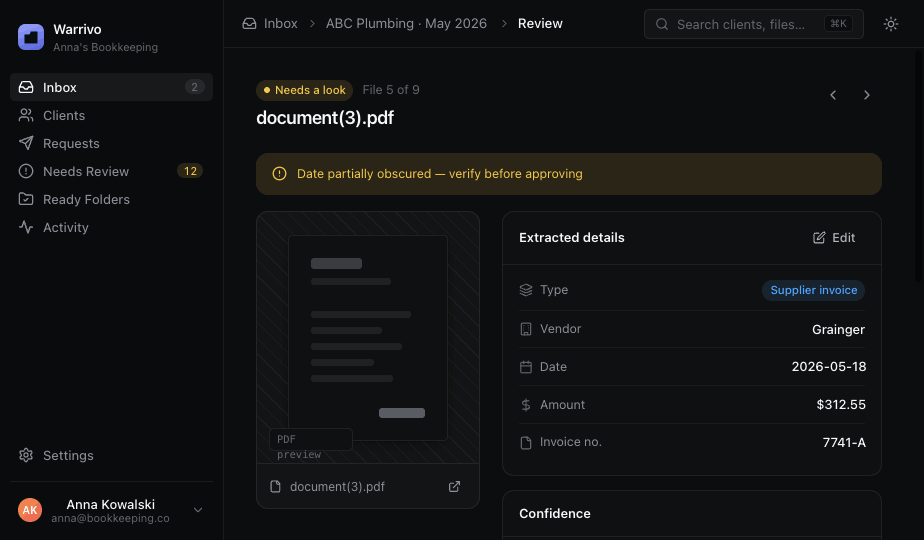Click the PDF preview thumbnail
The width and height of the screenshot is (924, 540).
tap(368, 338)
